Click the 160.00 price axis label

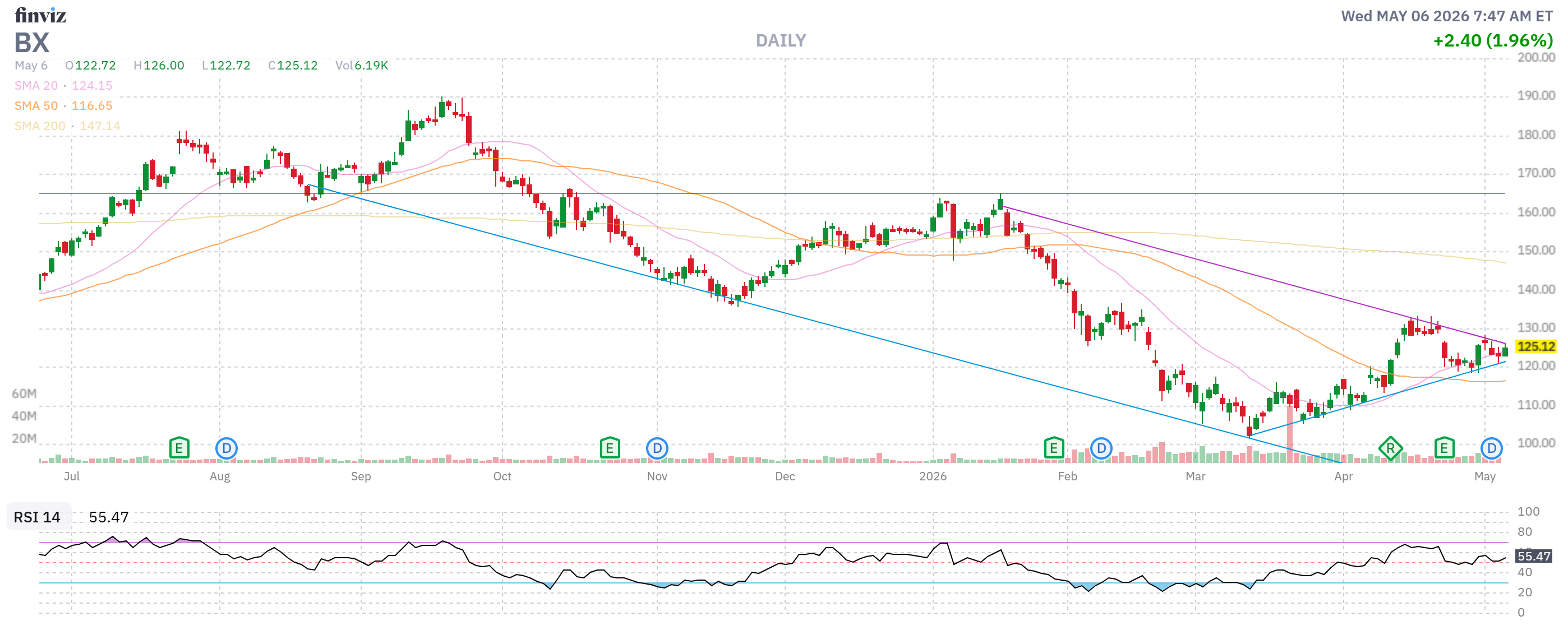tap(1535, 212)
